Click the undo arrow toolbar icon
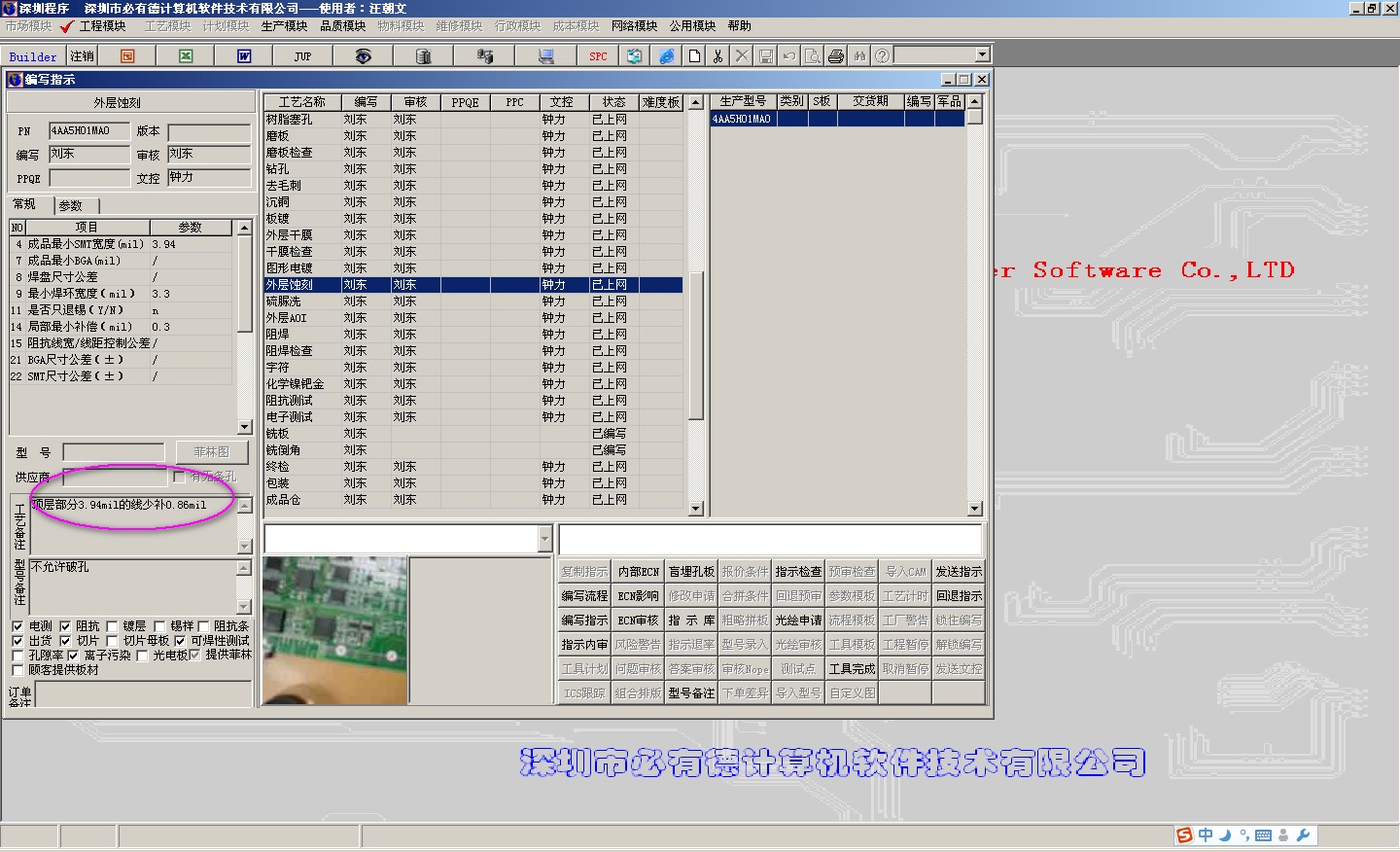This screenshot has width=1400, height=852. tap(788, 56)
